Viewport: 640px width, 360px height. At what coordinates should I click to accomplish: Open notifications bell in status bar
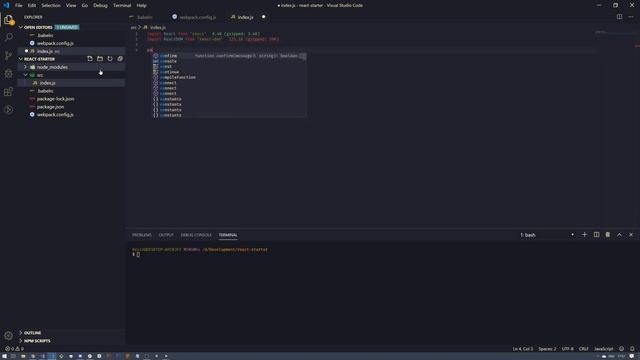(632, 349)
